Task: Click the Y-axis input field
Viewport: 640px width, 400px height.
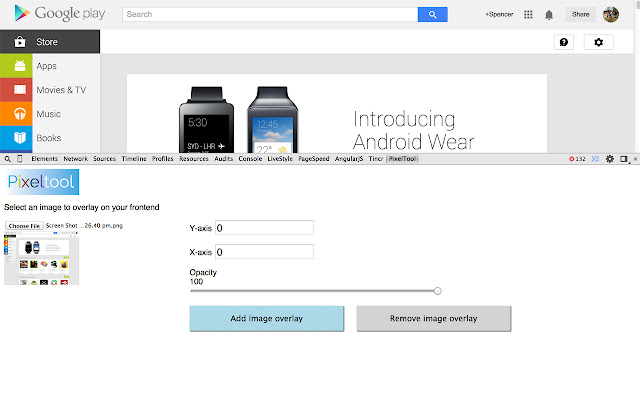Action: [264, 228]
